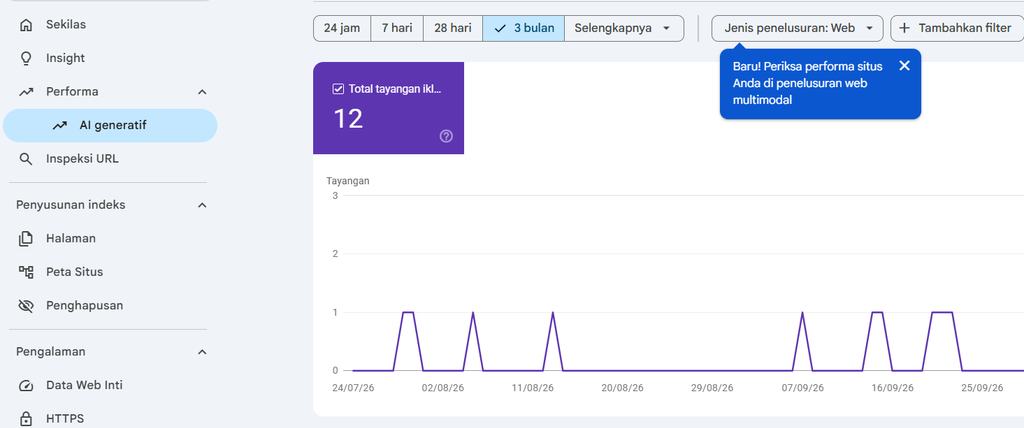
Task: Click the 25/09/26 date label
Action: tap(982, 387)
